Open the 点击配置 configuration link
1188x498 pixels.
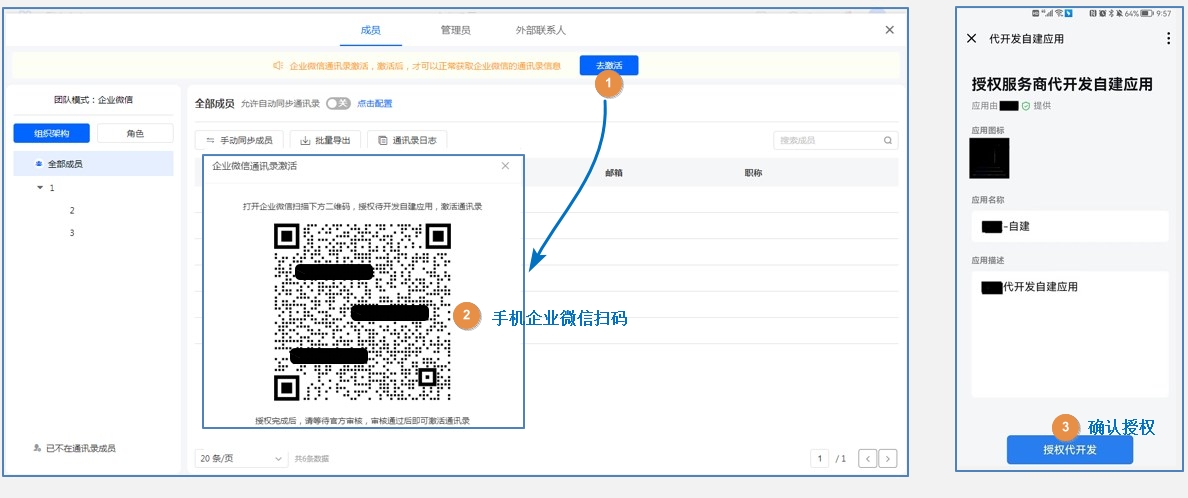coord(375,103)
